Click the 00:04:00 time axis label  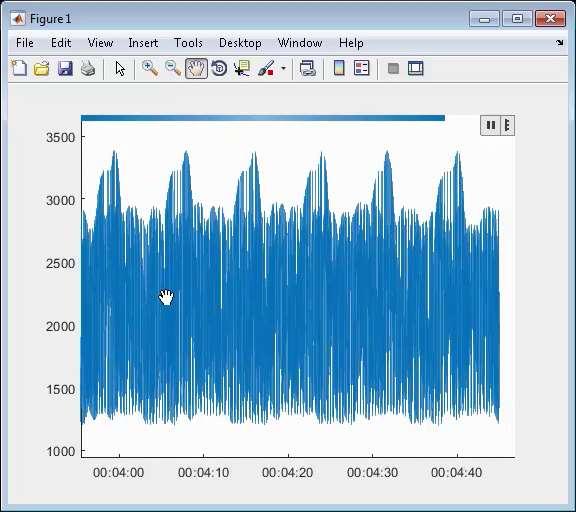(x=119, y=472)
